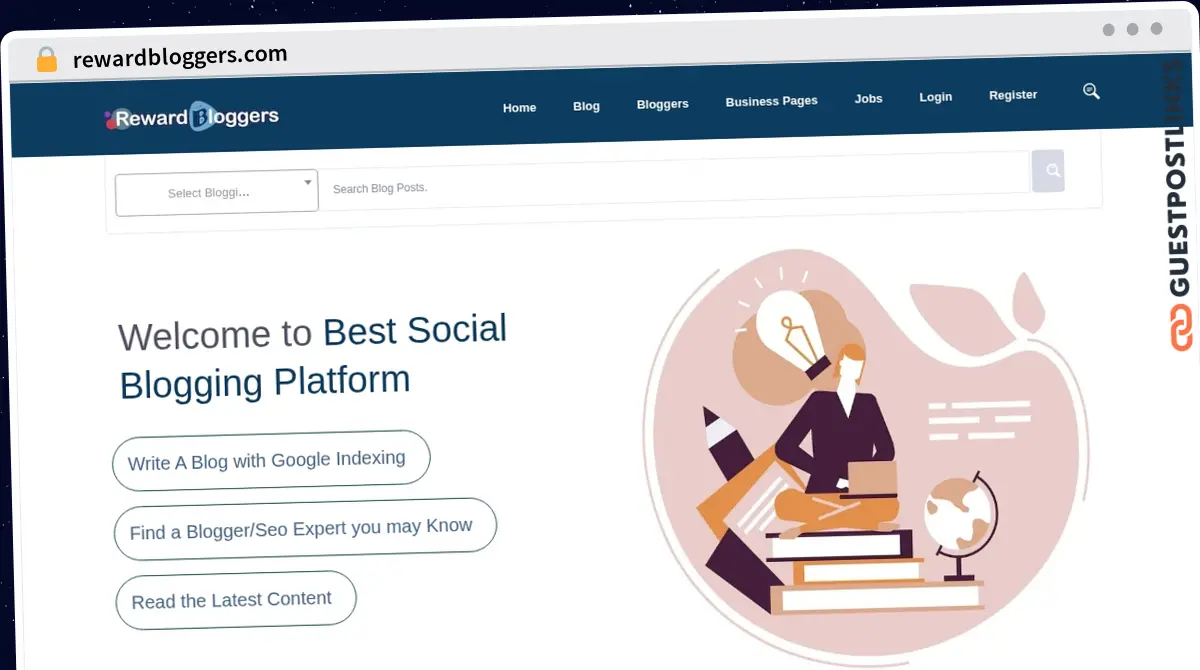Open the Select Blogging category dropdown

coord(217,192)
